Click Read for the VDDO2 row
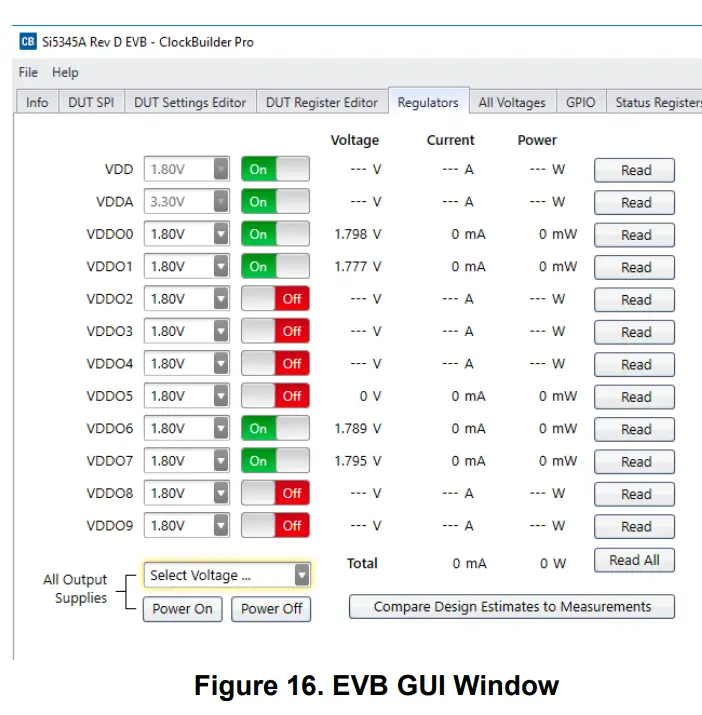702x715 pixels. [x=634, y=300]
